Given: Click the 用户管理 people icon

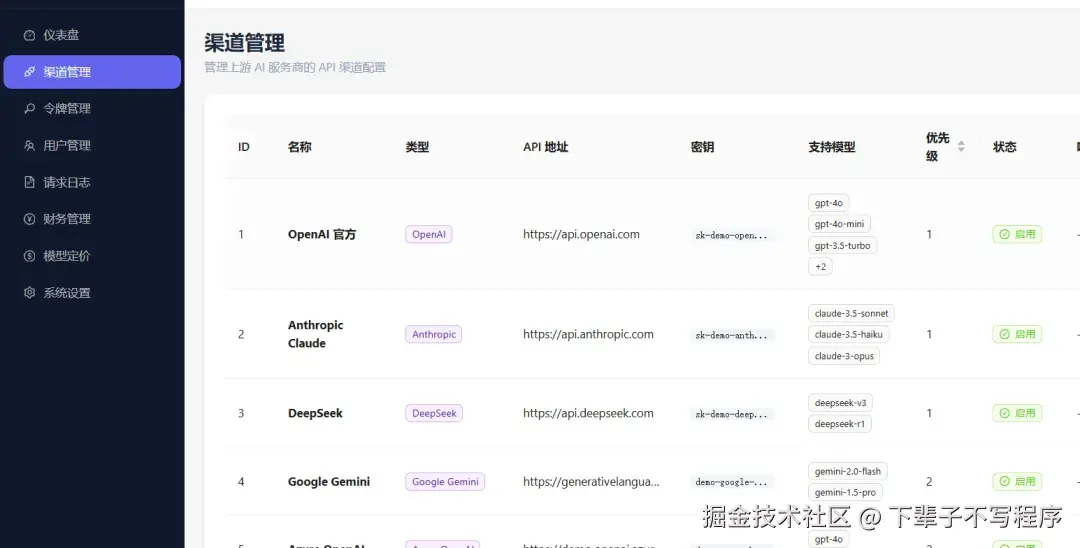Looking at the screenshot, I should pyautogui.click(x=29, y=145).
